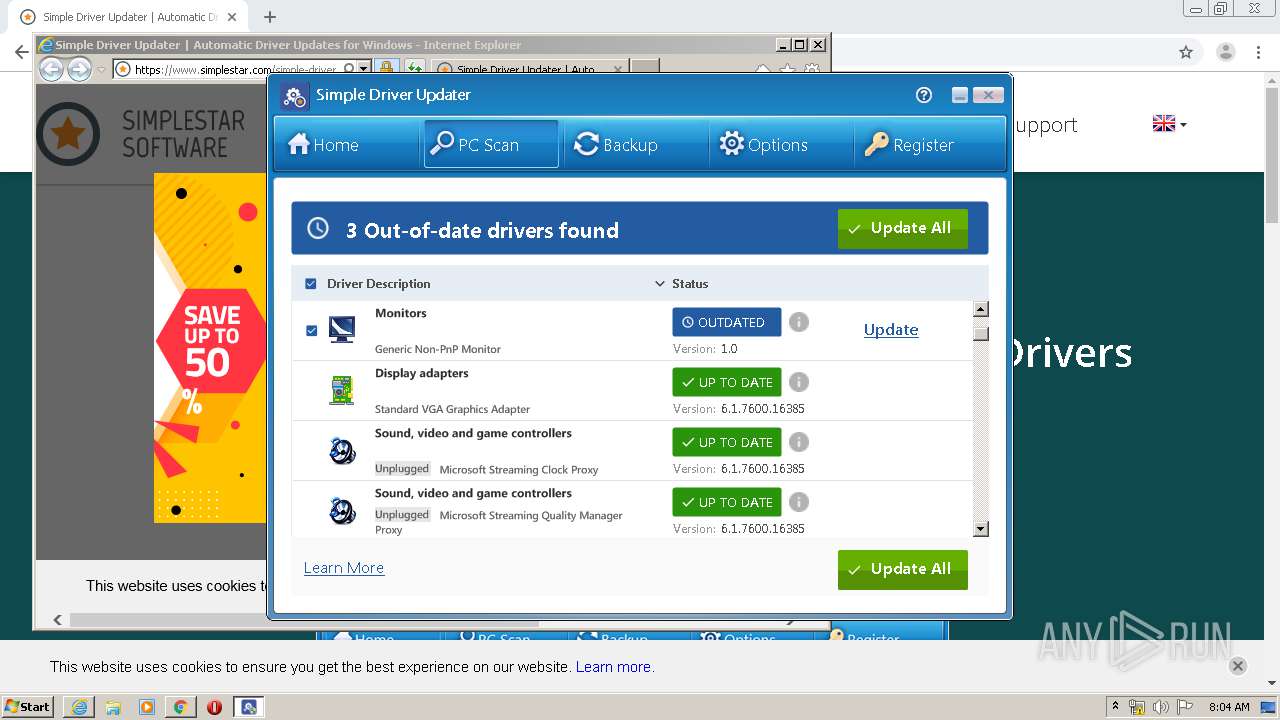This screenshot has height=720, width=1280.
Task: Click the Internet Explorer forward button
Action: click(x=79, y=69)
